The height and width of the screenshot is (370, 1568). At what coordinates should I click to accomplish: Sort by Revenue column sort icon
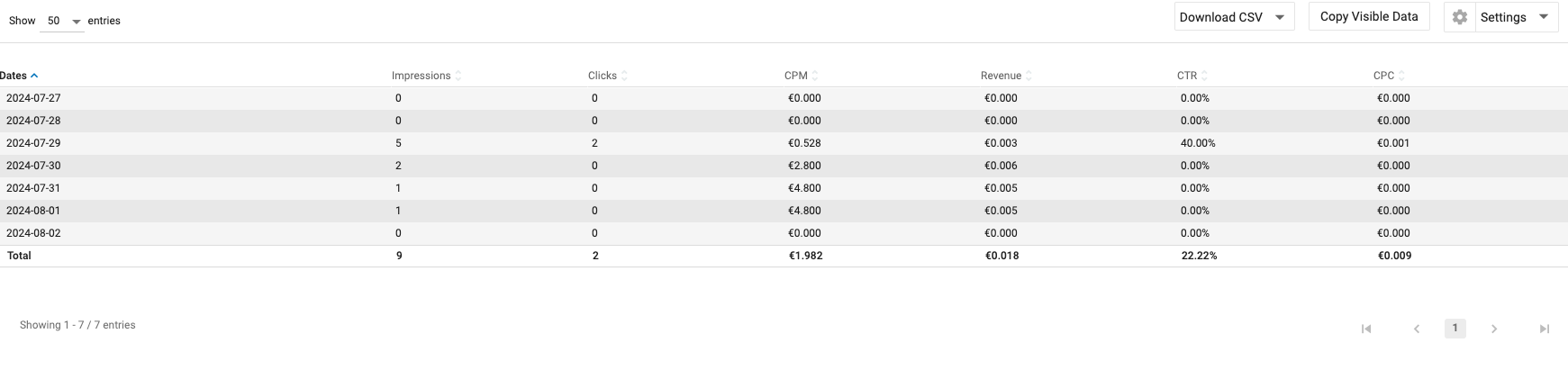coord(1029,76)
